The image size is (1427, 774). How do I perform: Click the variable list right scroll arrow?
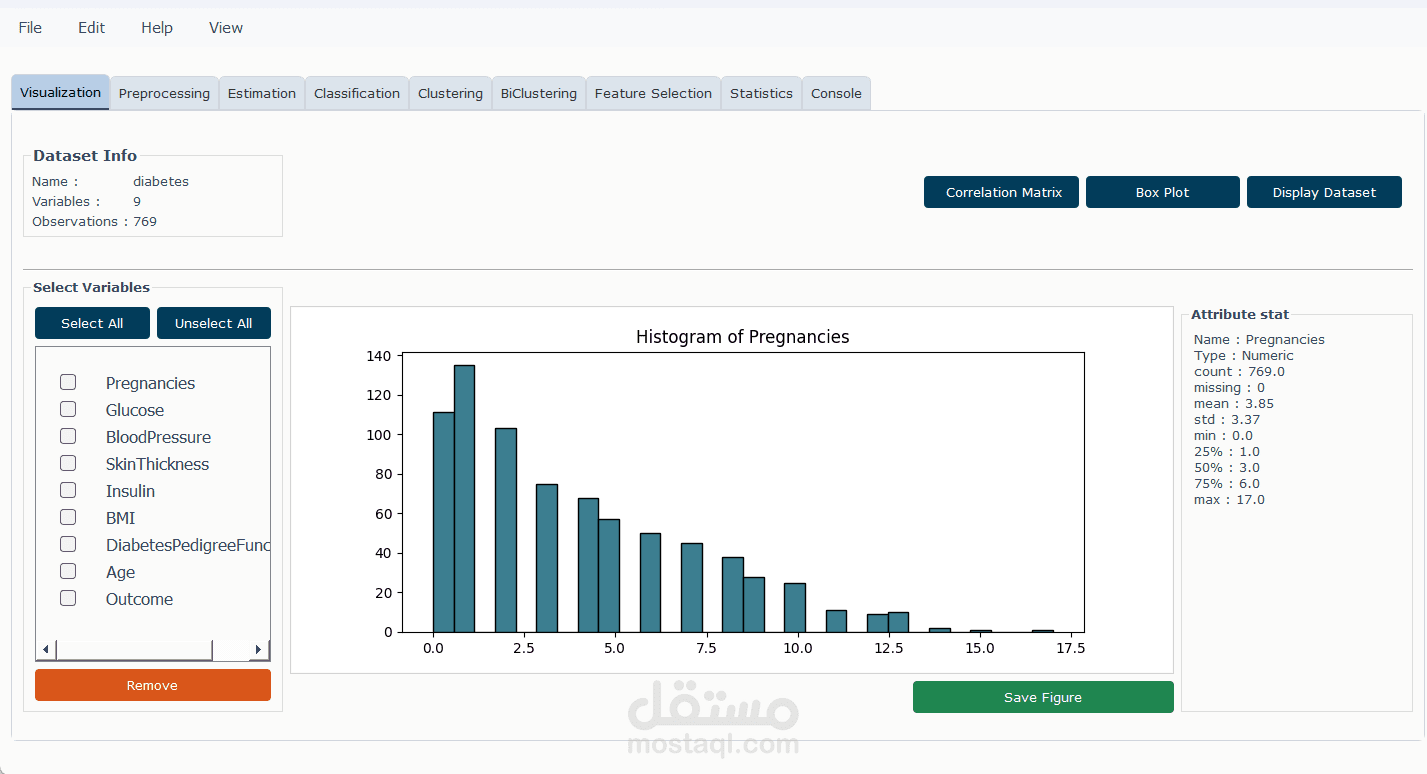point(258,650)
